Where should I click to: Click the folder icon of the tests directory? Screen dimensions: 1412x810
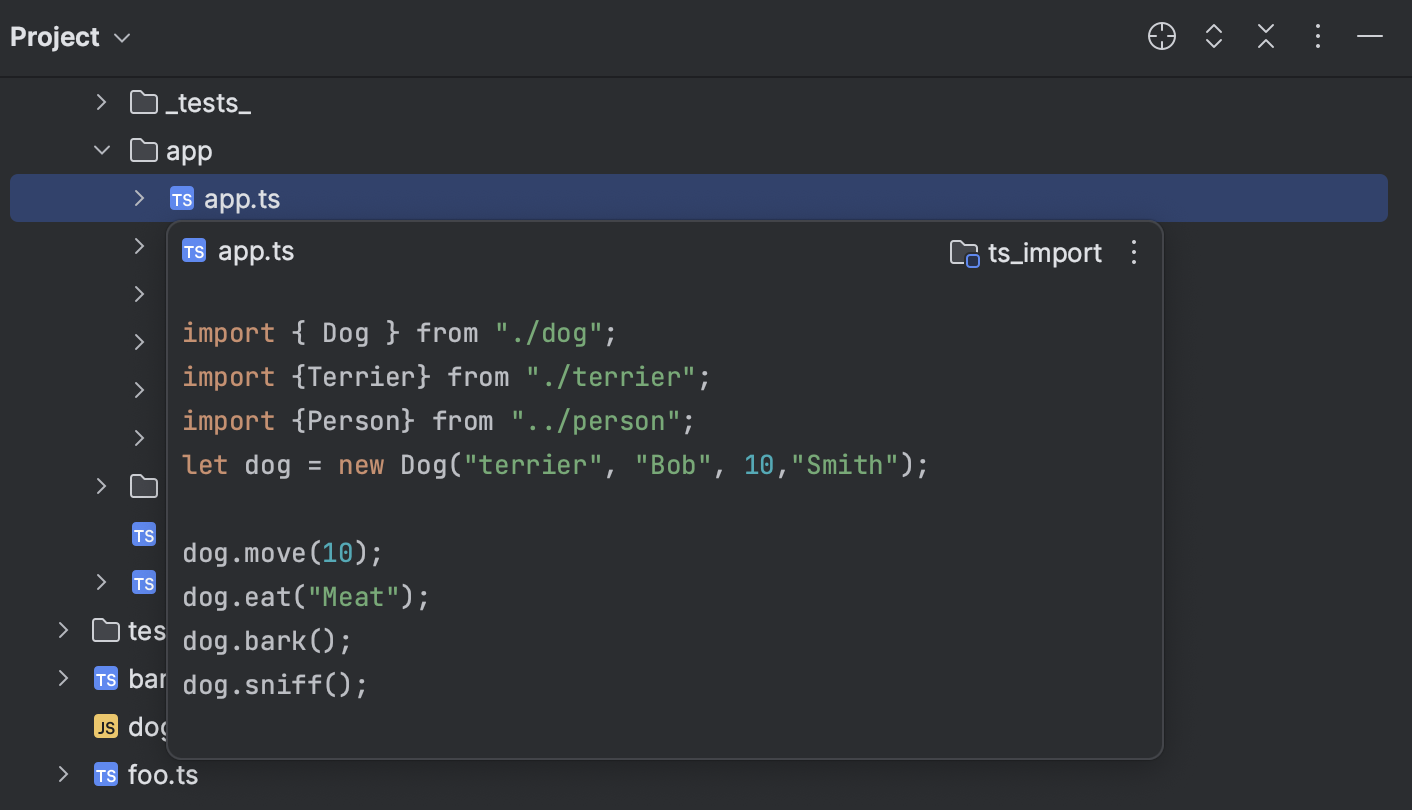[106, 630]
